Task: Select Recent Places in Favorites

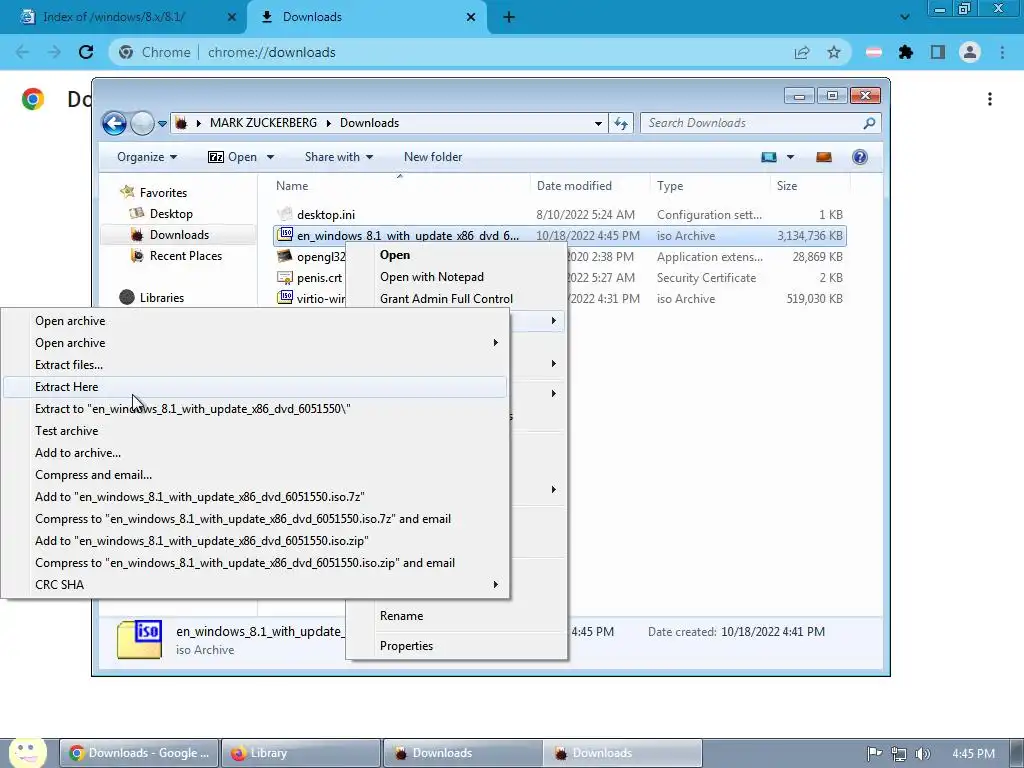Action: point(185,256)
